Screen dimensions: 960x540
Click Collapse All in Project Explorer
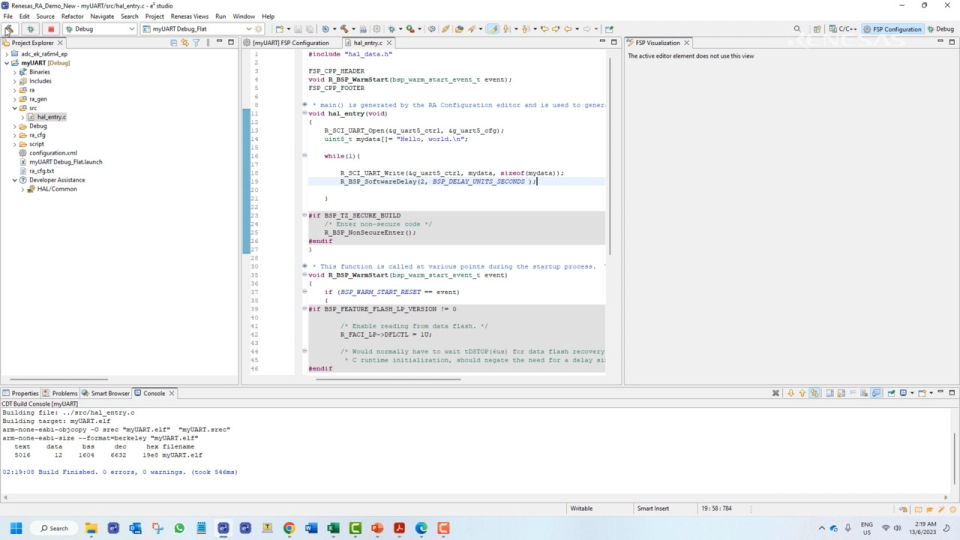pyautogui.click(x=173, y=43)
